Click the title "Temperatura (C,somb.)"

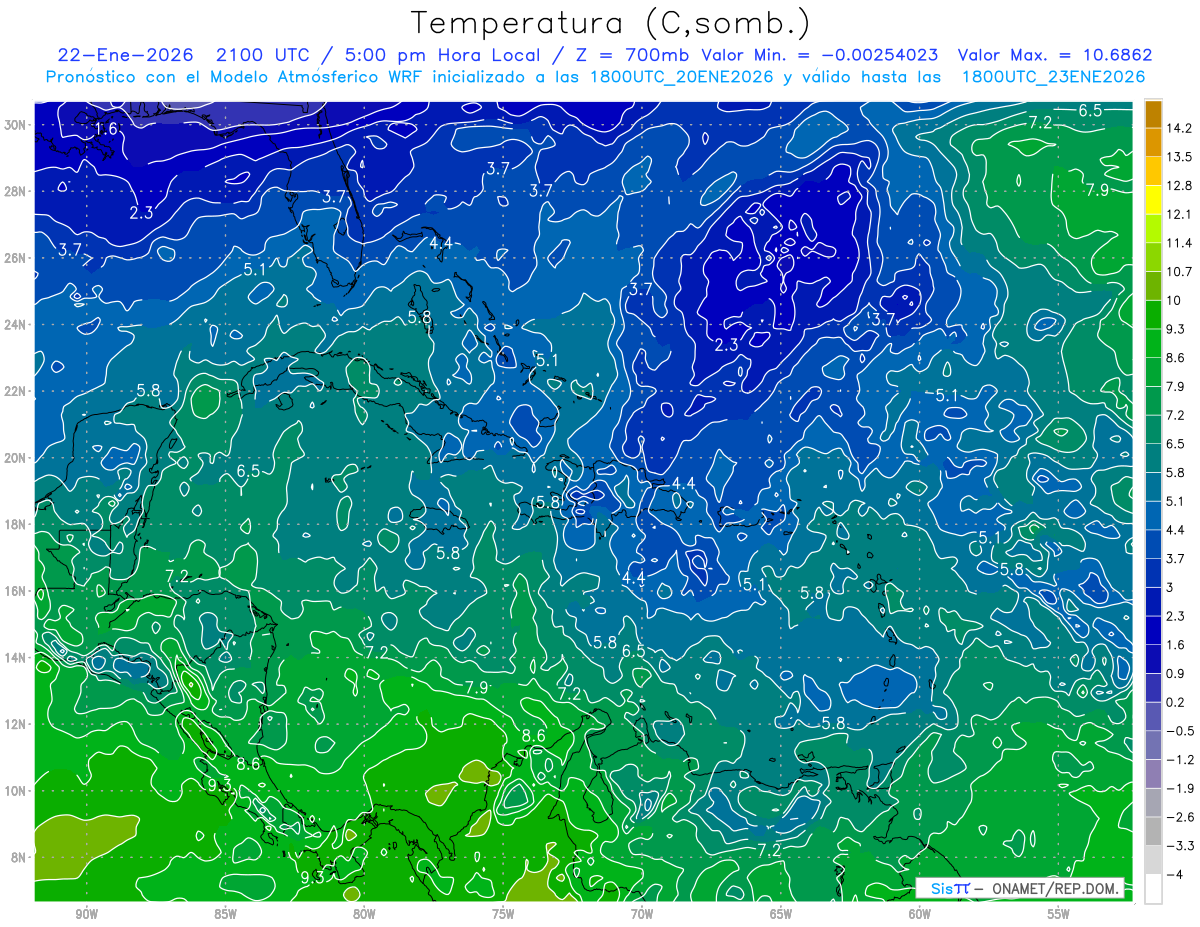pyautogui.click(x=612, y=23)
